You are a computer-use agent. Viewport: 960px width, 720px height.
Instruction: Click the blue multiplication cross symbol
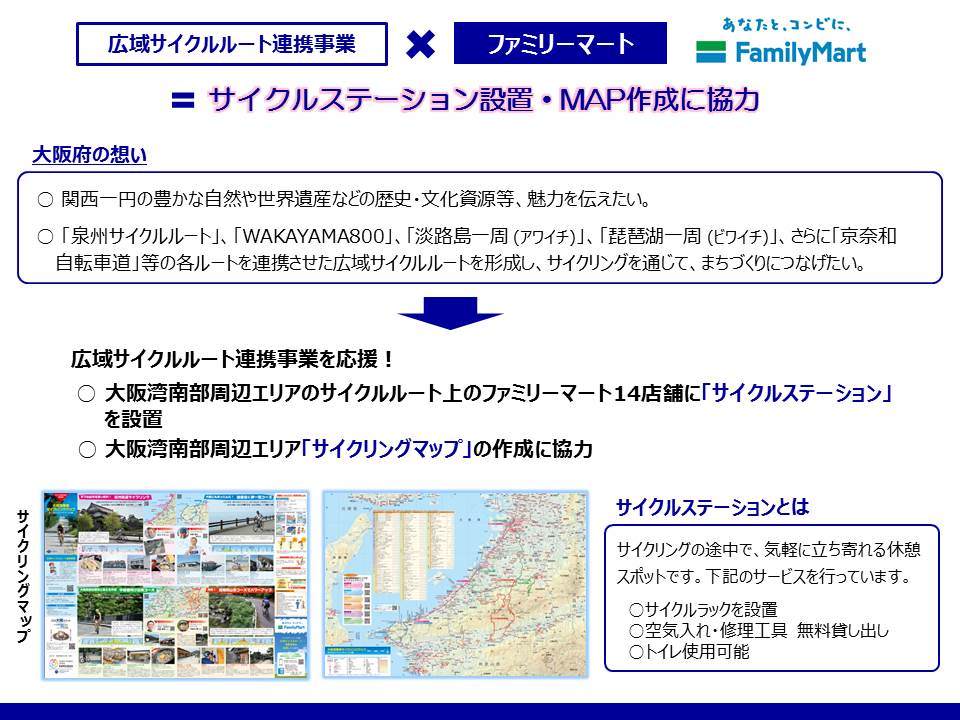pyautogui.click(x=421, y=44)
